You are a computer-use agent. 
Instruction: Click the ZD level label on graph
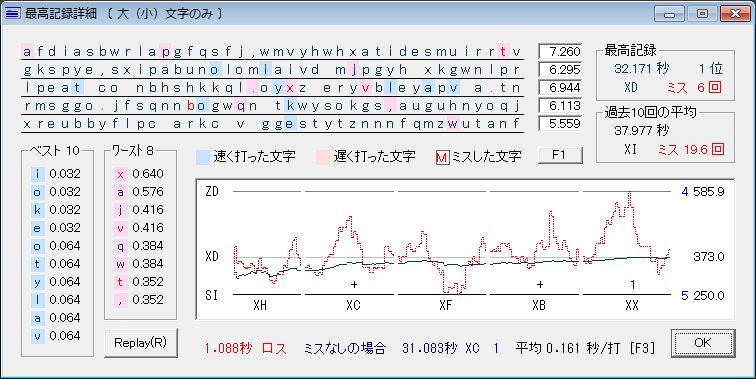click(x=212, y=192)
